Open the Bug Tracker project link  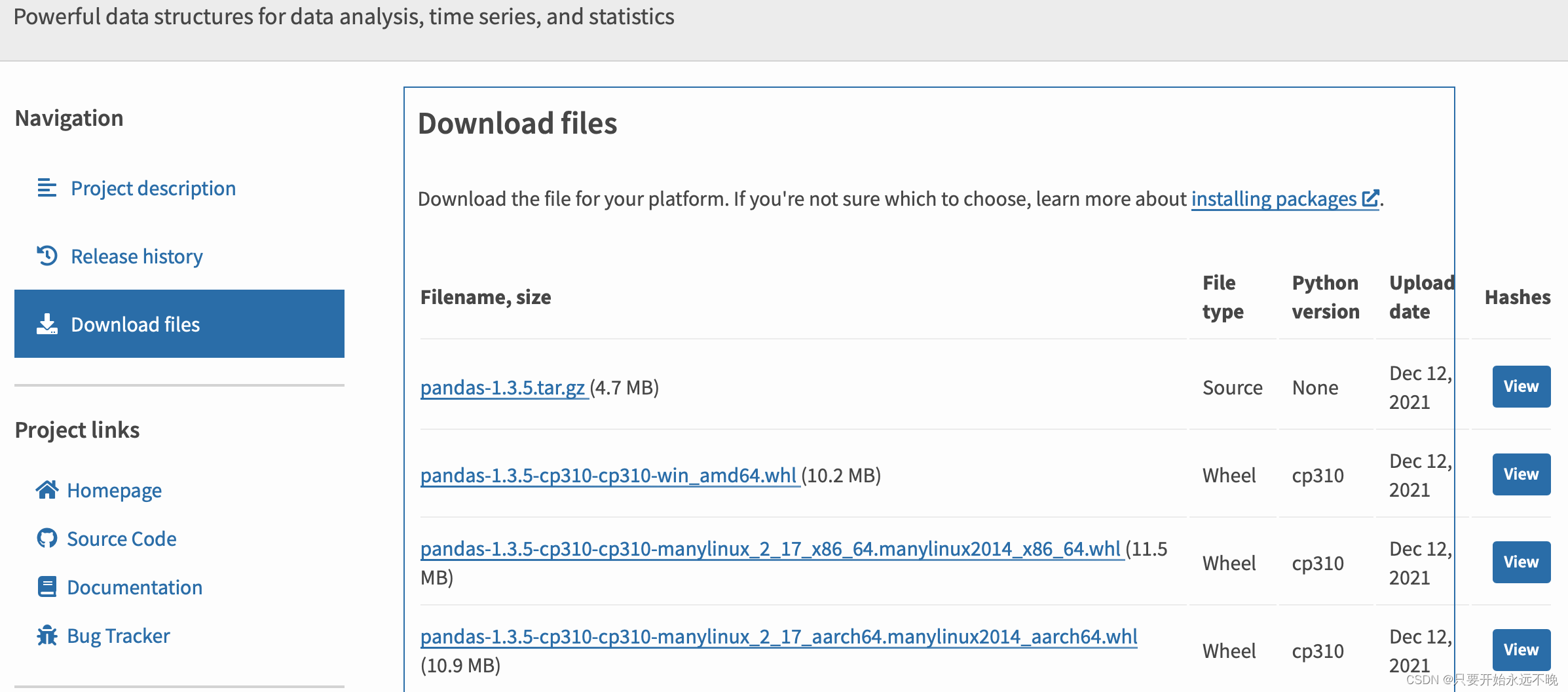pos(119,636)
